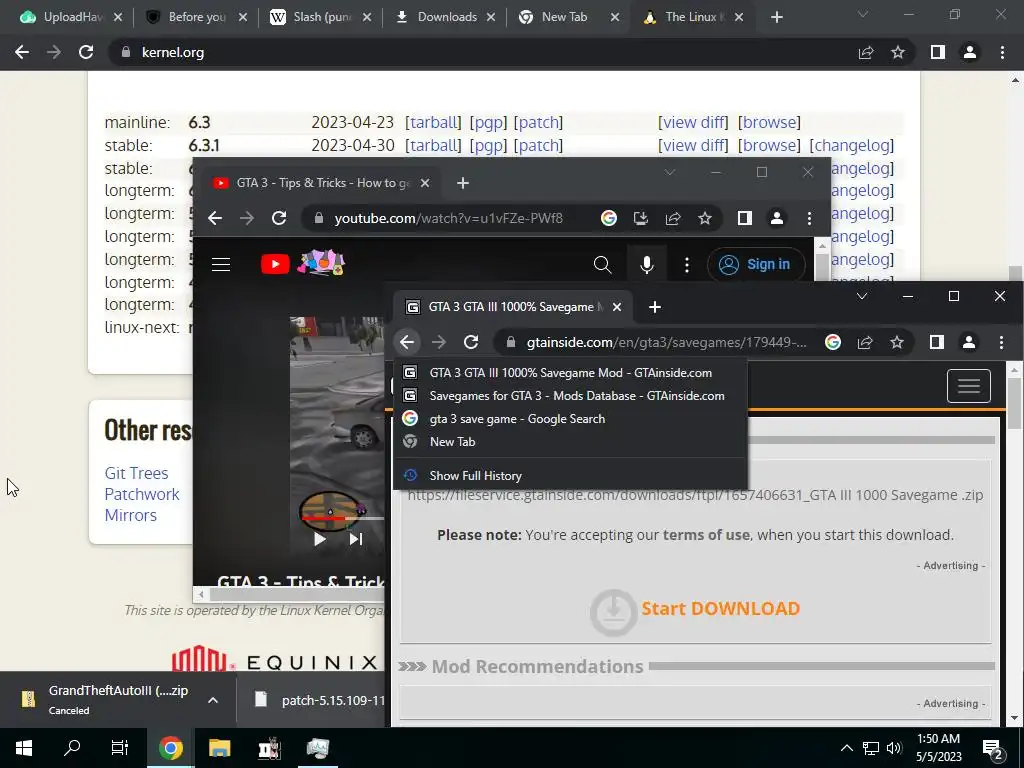Choose Show Full History
The width and height of the screenshot is (1024, 768).
coord(570,475)
